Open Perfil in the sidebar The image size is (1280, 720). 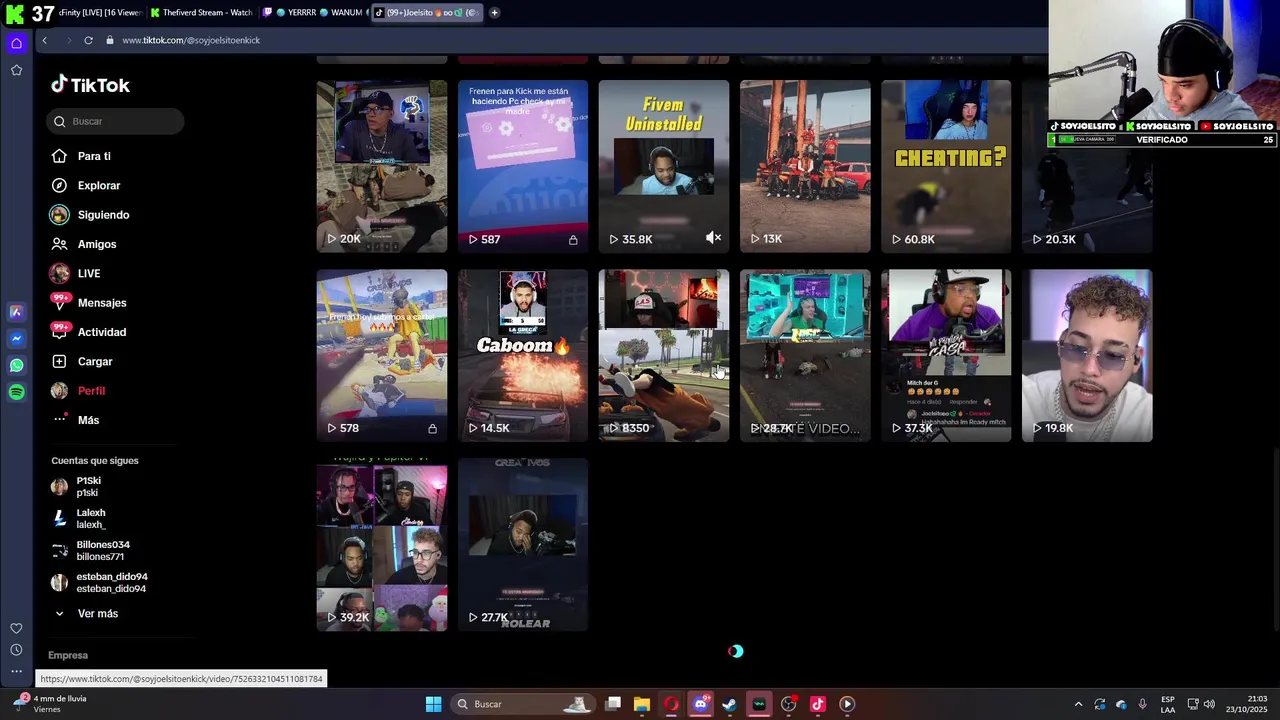[91, 391]
